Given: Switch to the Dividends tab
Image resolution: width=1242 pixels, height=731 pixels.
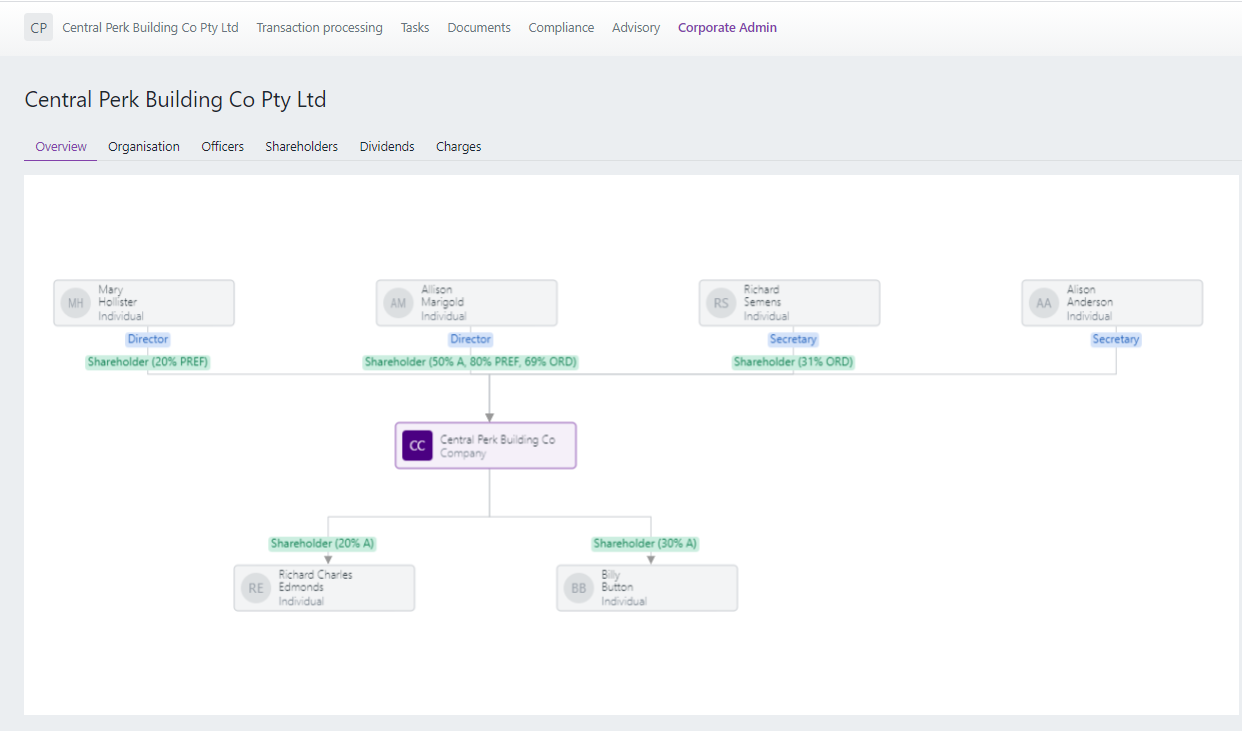Looking at the screenshot, I should click(x=387, y=146).
